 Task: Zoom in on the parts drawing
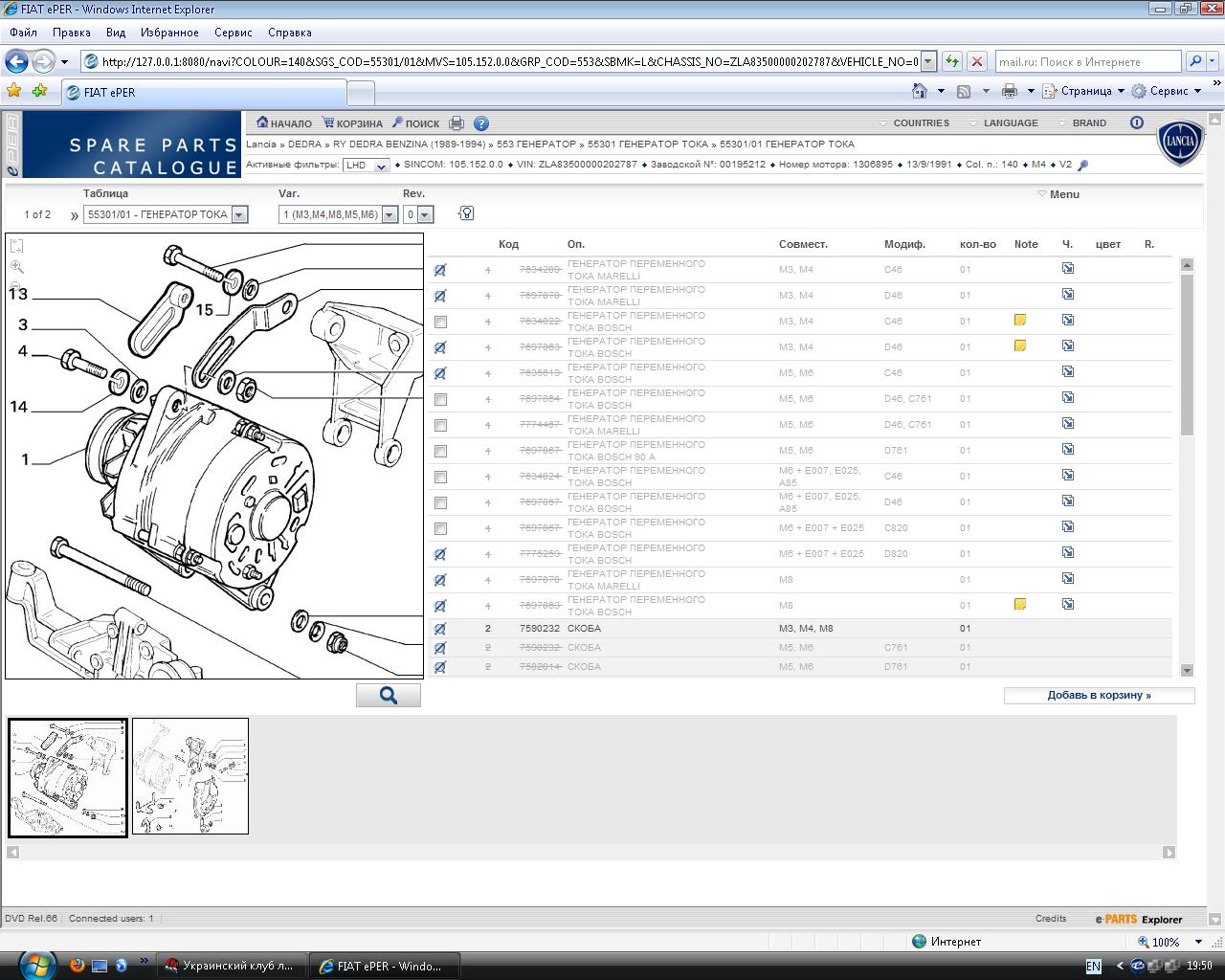(x=17, y=267)
